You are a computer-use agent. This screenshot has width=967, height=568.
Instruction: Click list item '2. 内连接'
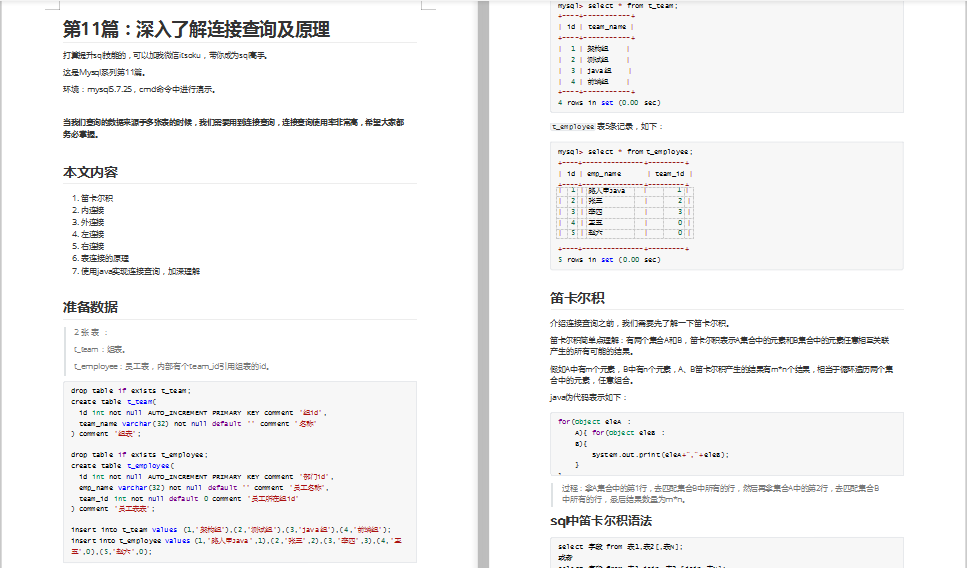(x=88, y=210)
